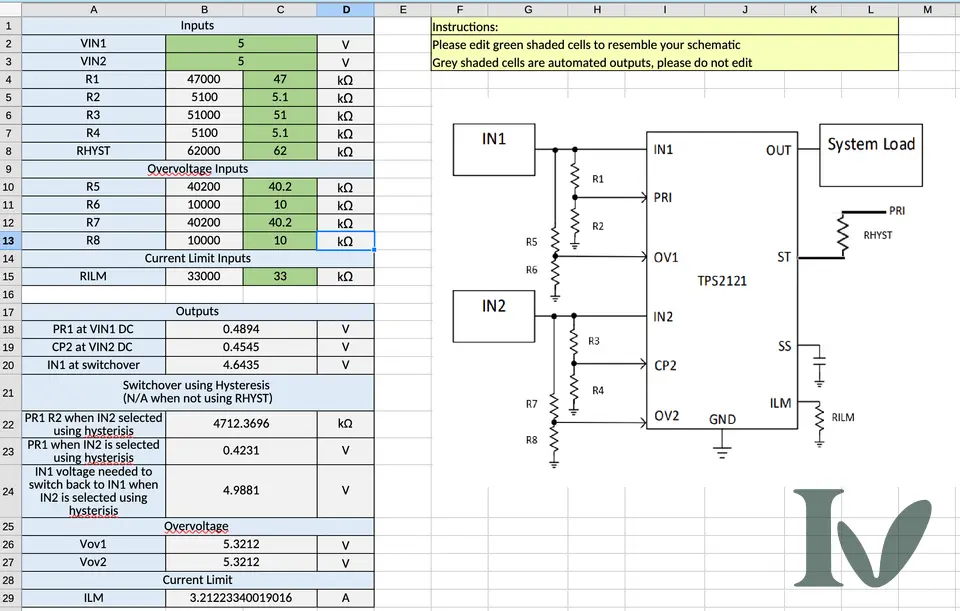Click the 'Switchover using Hysteresis' heading cell
This screenshot has height=611, width=960.
coord(198,392)
